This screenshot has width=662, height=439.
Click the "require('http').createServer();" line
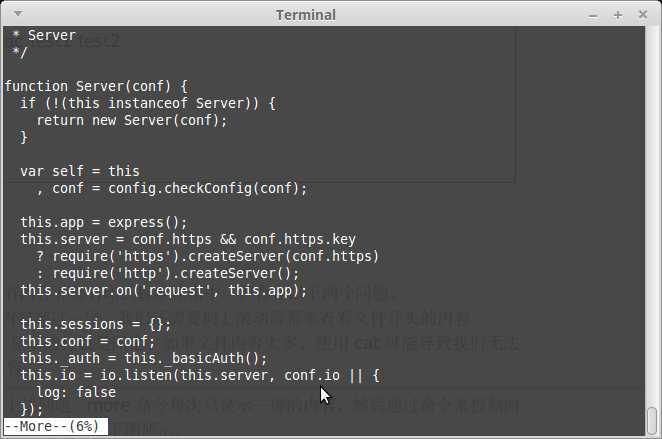pyautogui.click(x=168, y=274)
